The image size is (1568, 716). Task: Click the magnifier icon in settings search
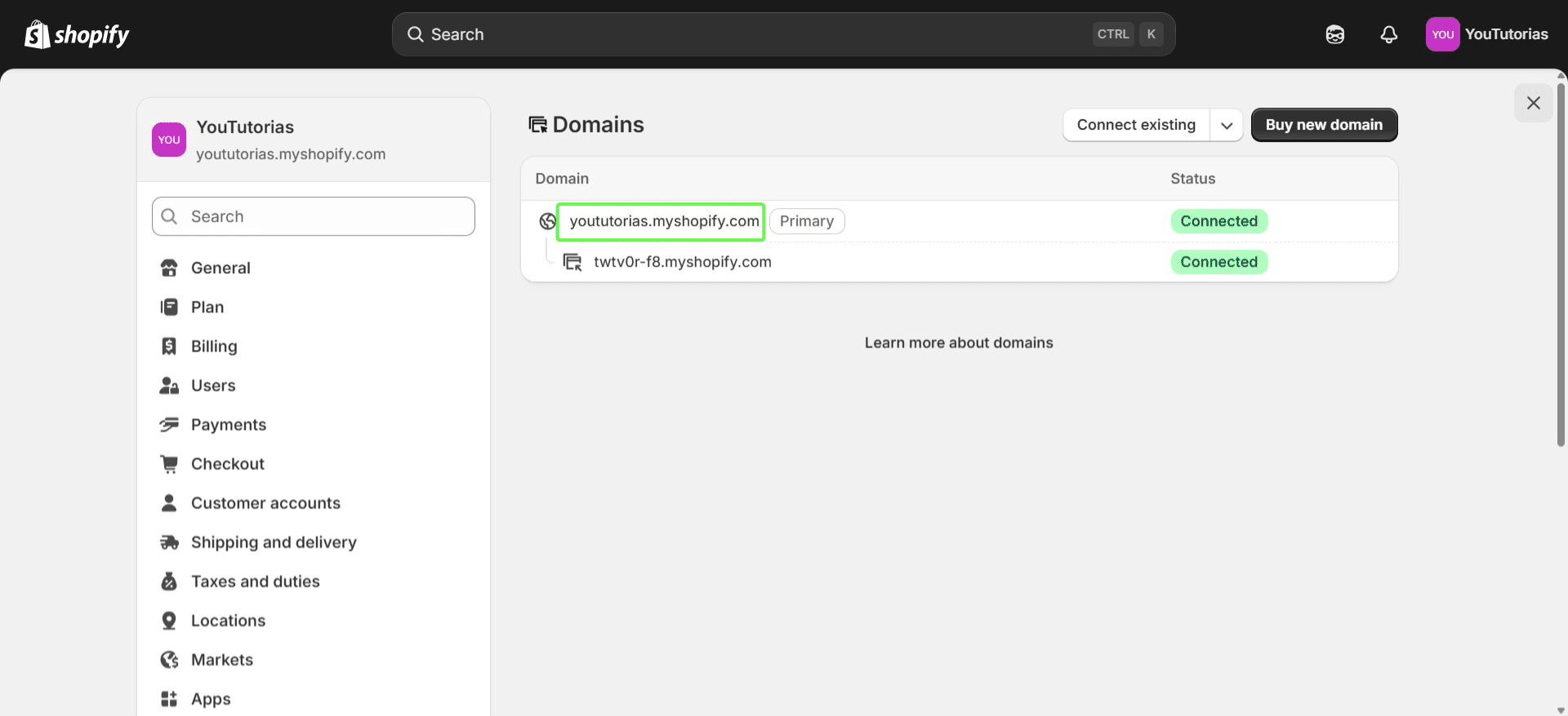click(169, 216)
